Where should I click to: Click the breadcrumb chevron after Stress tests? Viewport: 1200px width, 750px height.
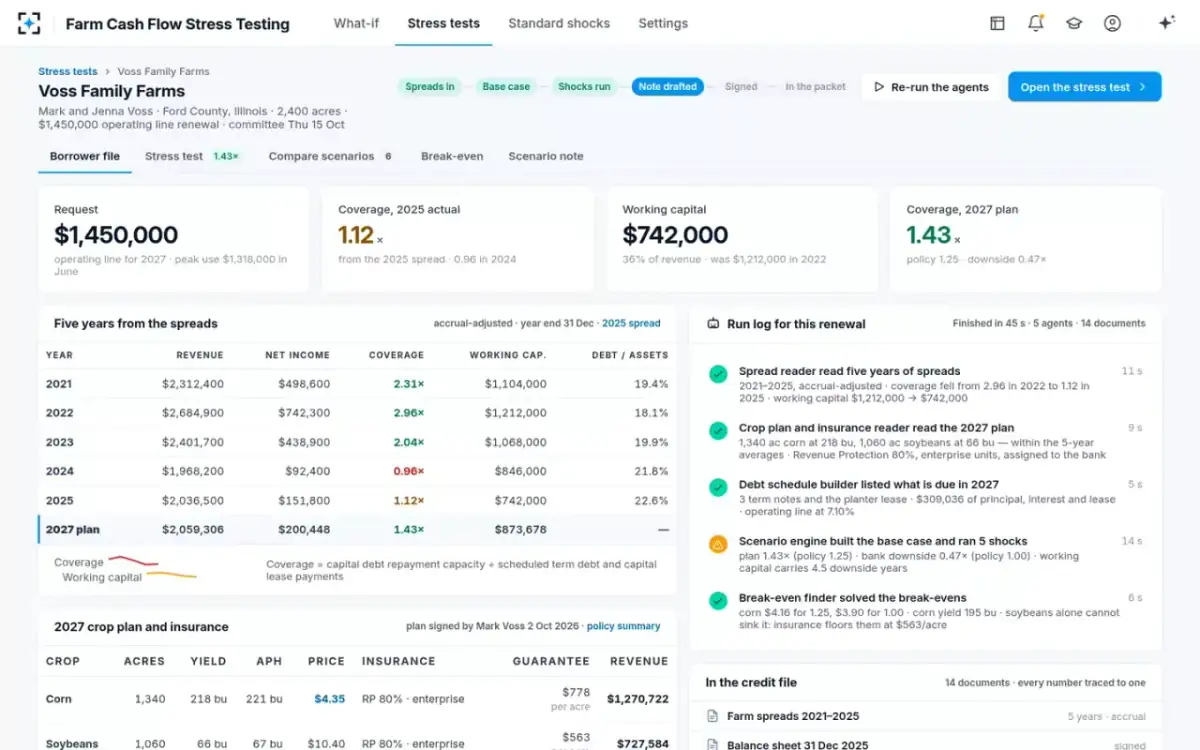point(107,72)
